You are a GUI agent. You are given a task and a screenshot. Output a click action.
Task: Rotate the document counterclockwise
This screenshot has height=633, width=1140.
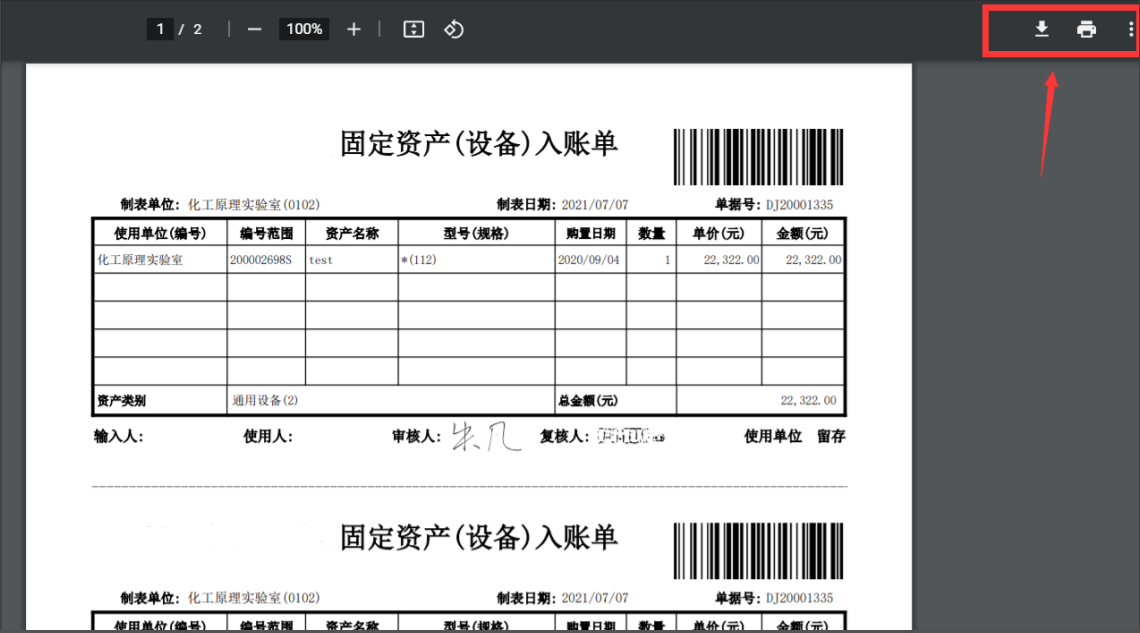pyautogui.click(x=454, y=29)
